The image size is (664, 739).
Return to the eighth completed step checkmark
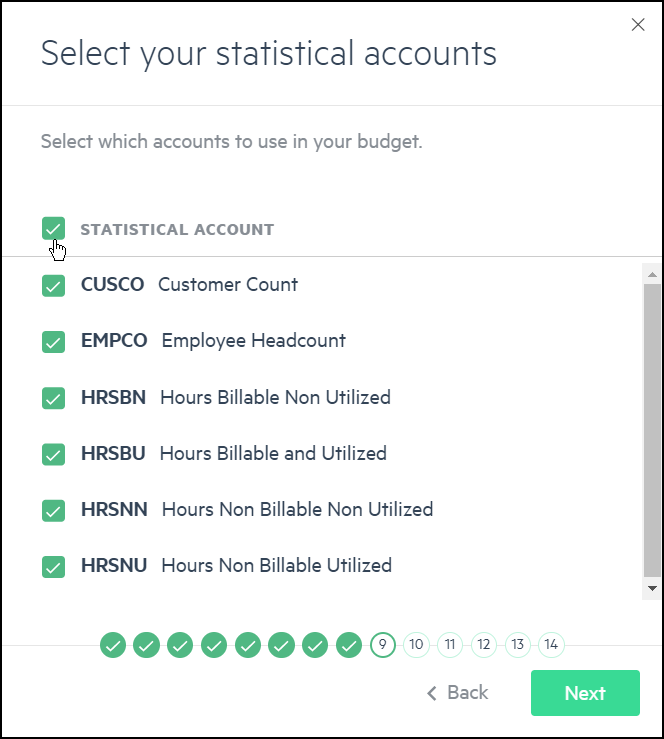(349, 644)
